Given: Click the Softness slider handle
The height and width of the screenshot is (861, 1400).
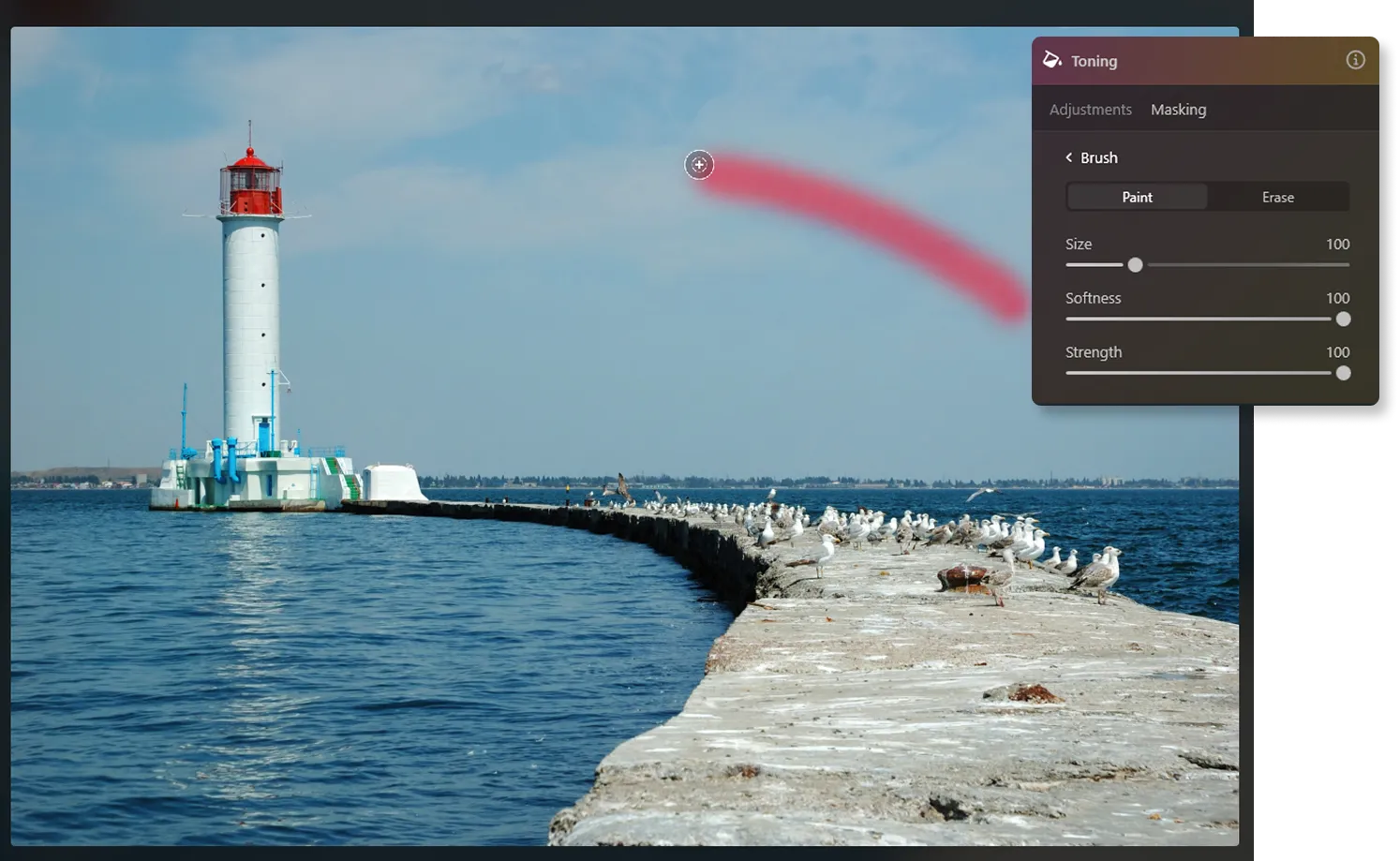Looking at the screenshot, I should point(1343,319).
